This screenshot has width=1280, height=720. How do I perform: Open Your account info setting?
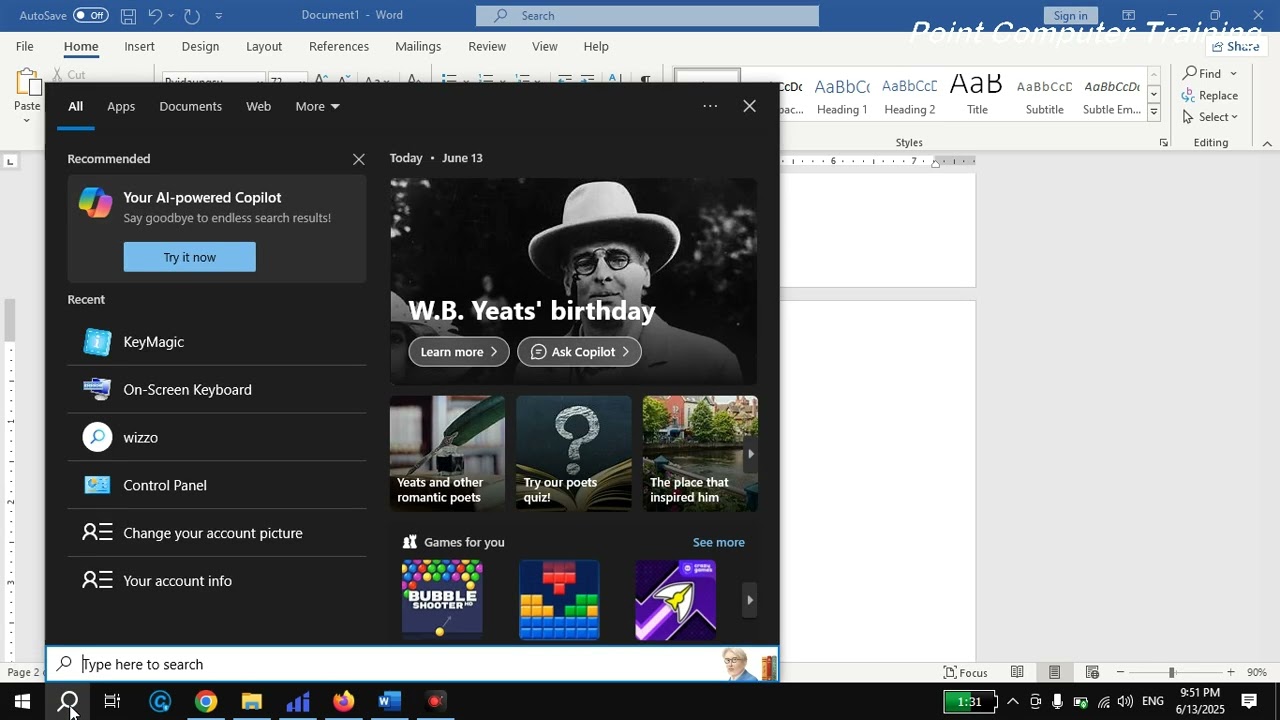pos(217,581)
